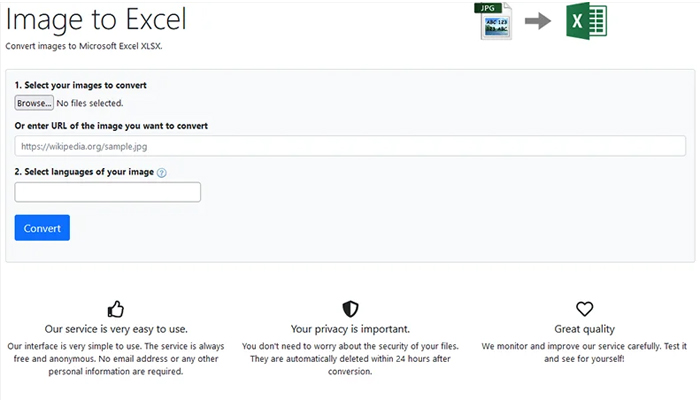The image size is (700, 400).
Task: Open the languages selection box
Action: click(108, 192)
